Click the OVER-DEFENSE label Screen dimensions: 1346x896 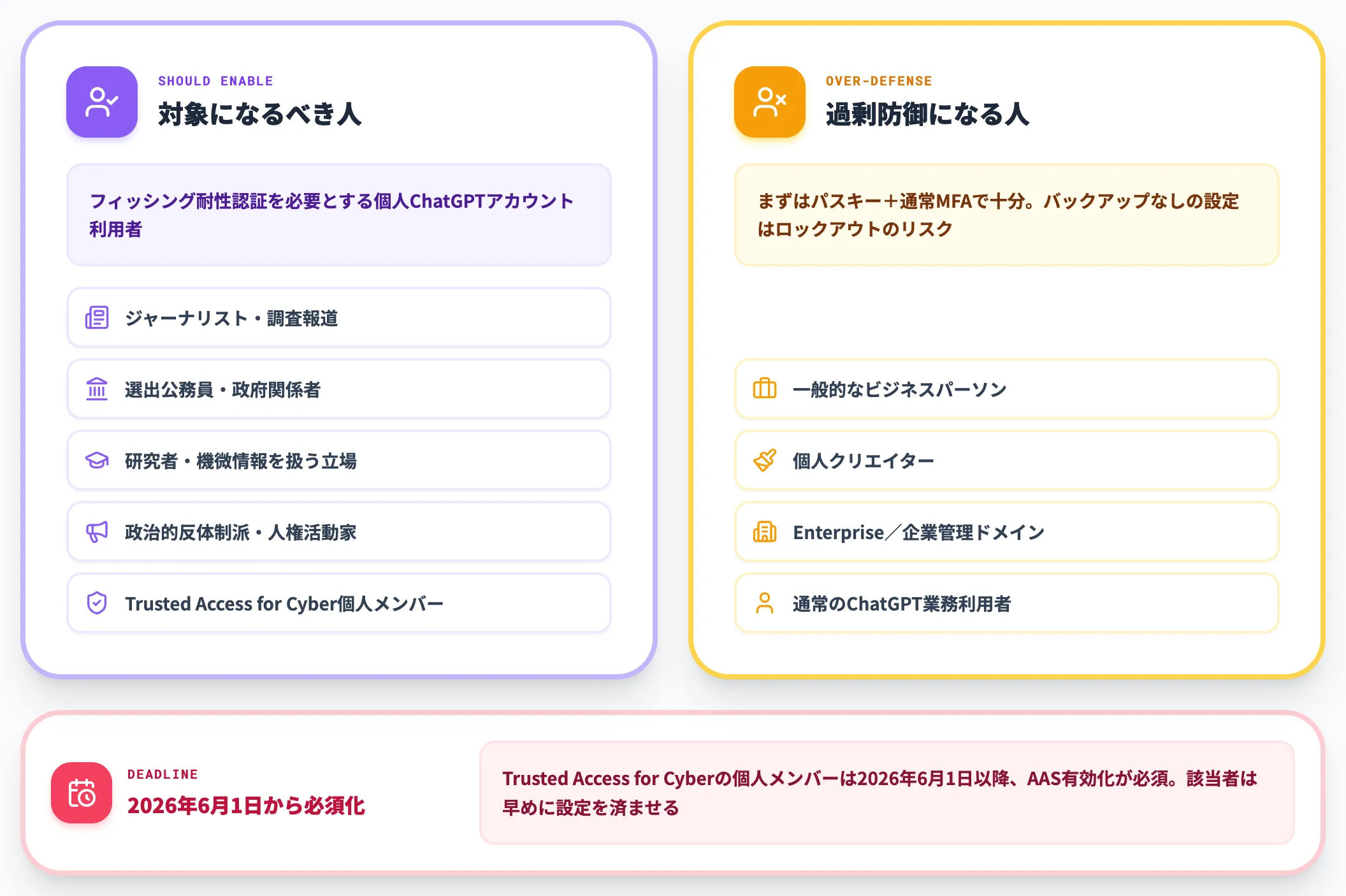879,81
